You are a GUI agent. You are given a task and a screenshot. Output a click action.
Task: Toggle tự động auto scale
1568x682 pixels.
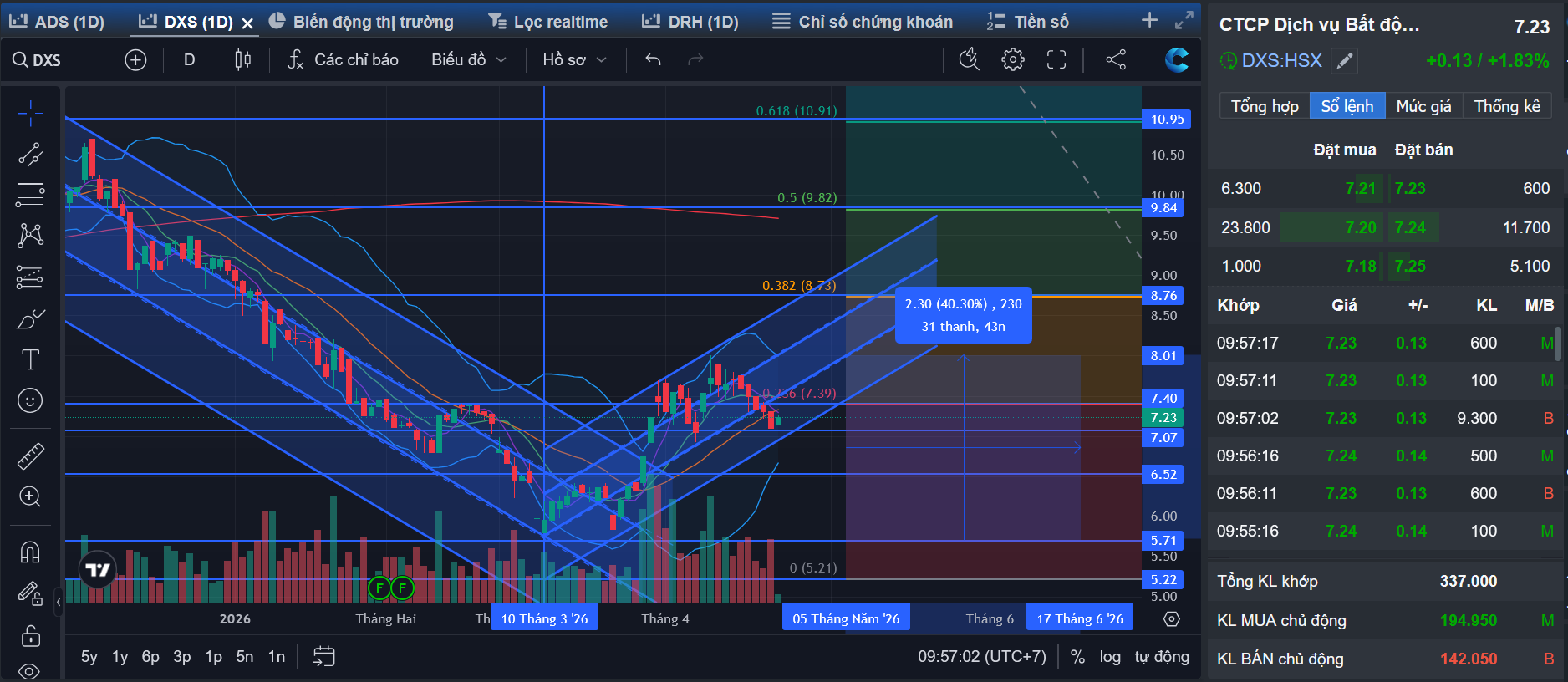tap(1162, 657)
